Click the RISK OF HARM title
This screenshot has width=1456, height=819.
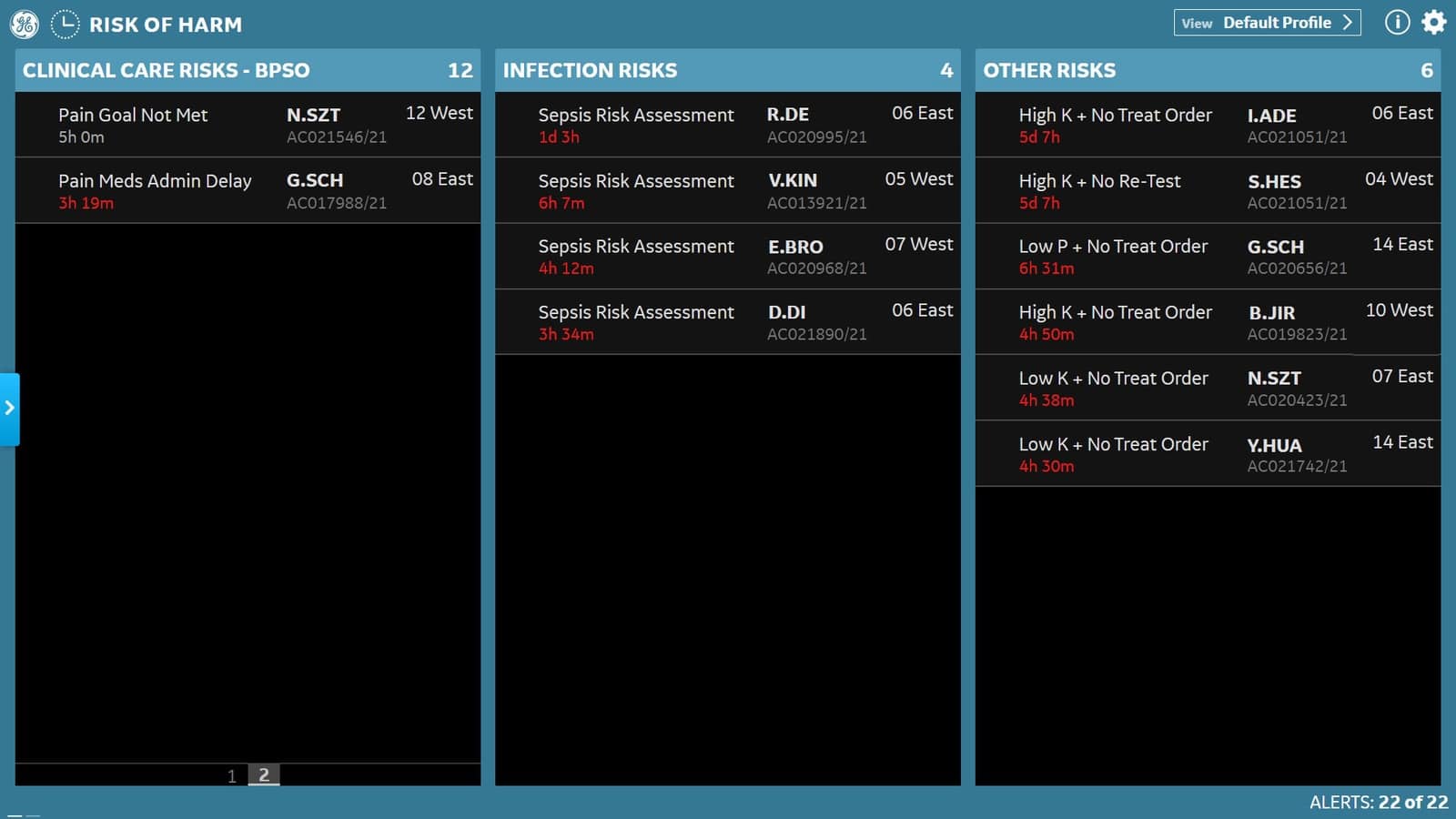coord(166,25)
